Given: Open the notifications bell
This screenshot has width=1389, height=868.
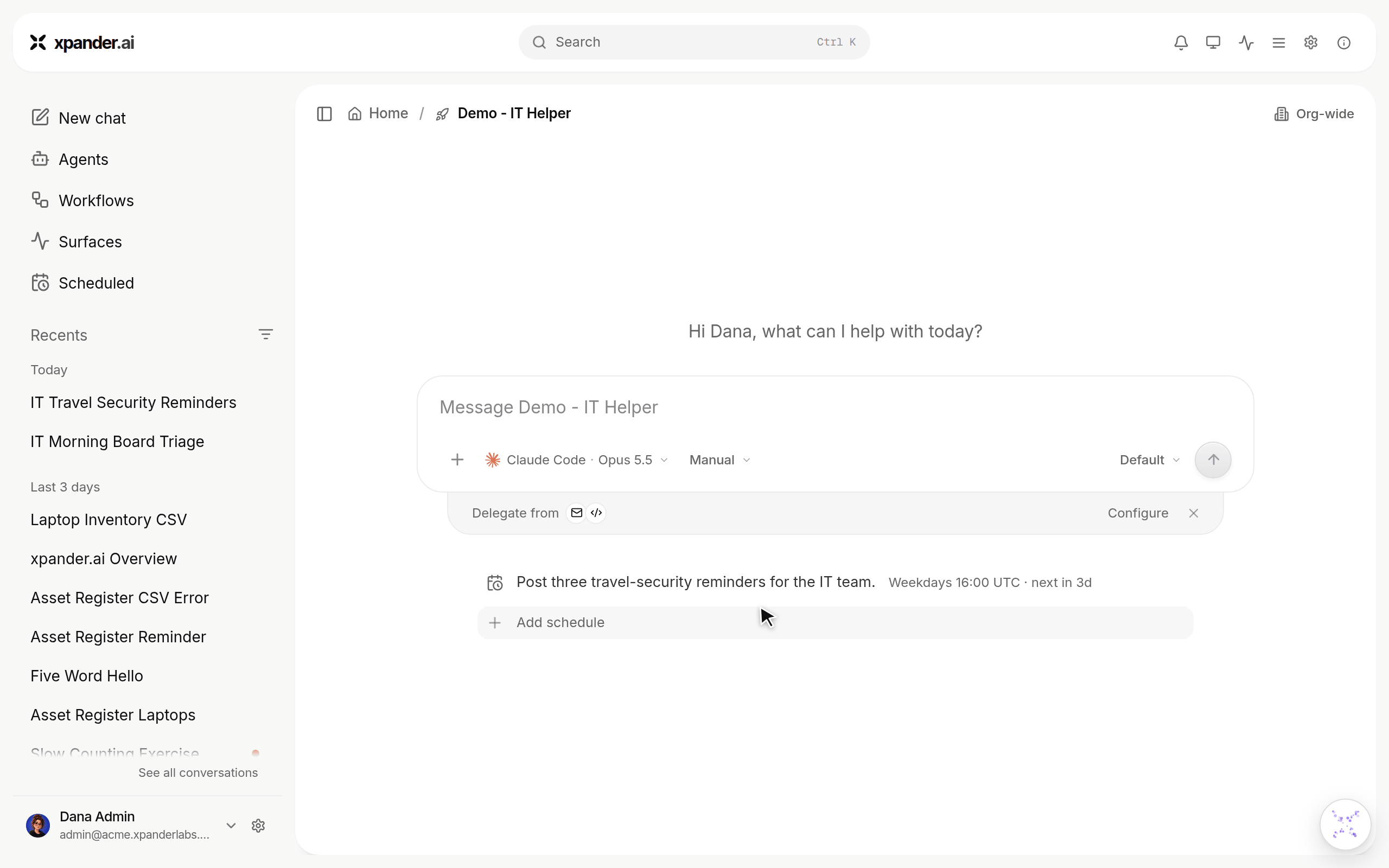Looking at the screenshot, I should point(1181,42).
